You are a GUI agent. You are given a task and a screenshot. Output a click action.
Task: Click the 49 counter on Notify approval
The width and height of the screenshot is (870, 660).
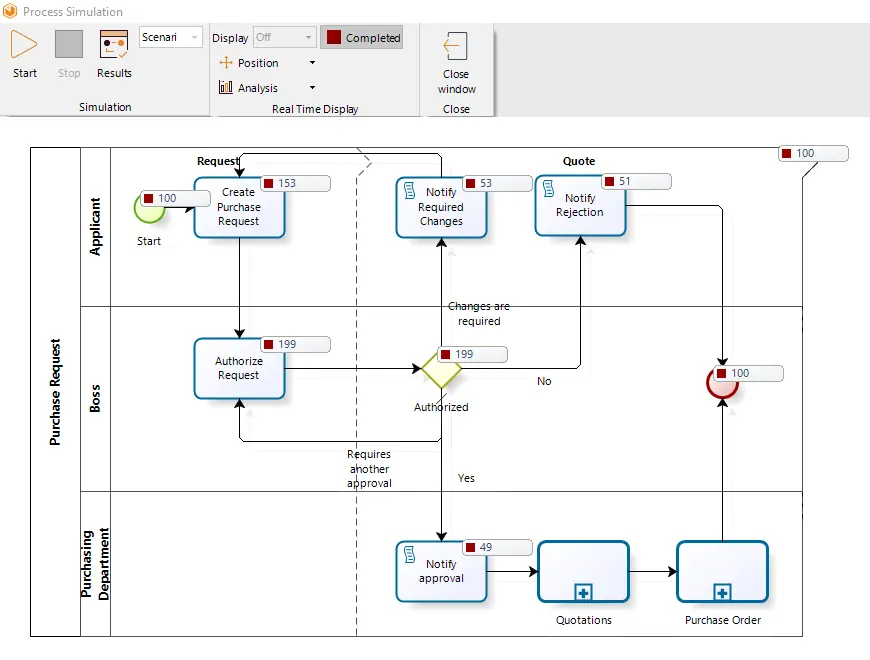coord(498,547)
